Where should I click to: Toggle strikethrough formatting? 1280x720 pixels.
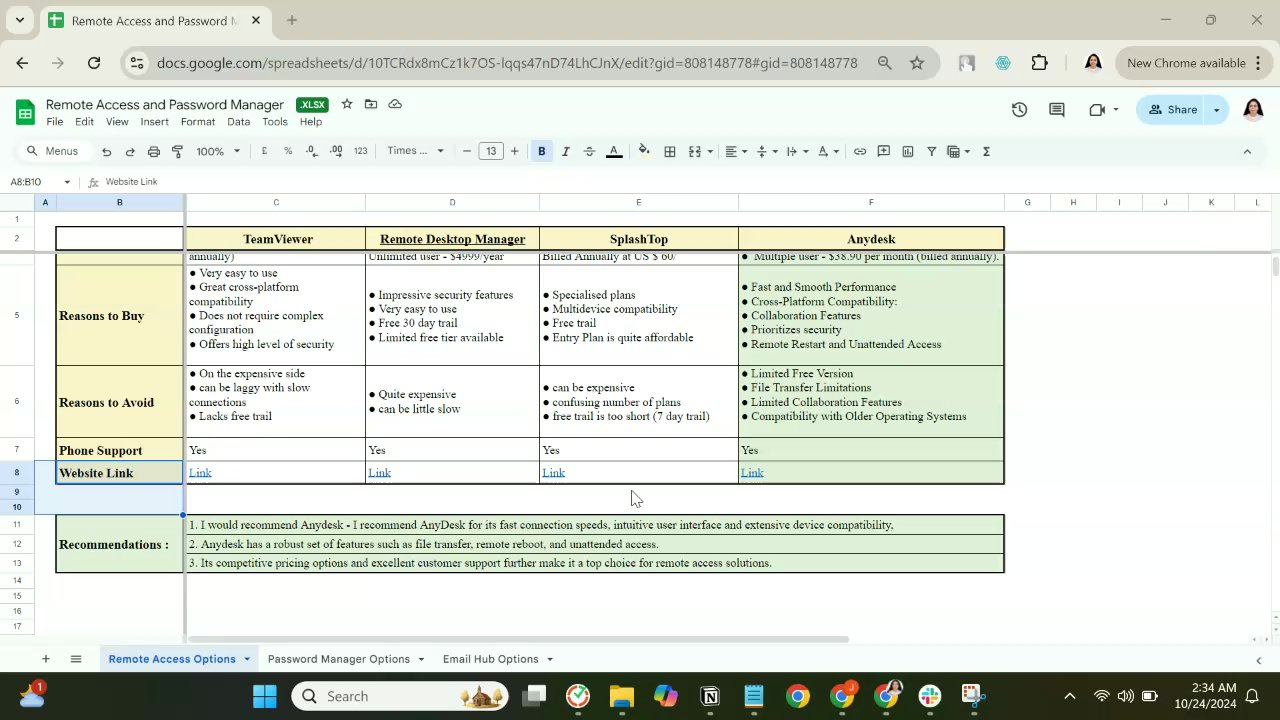pos(589,152)
